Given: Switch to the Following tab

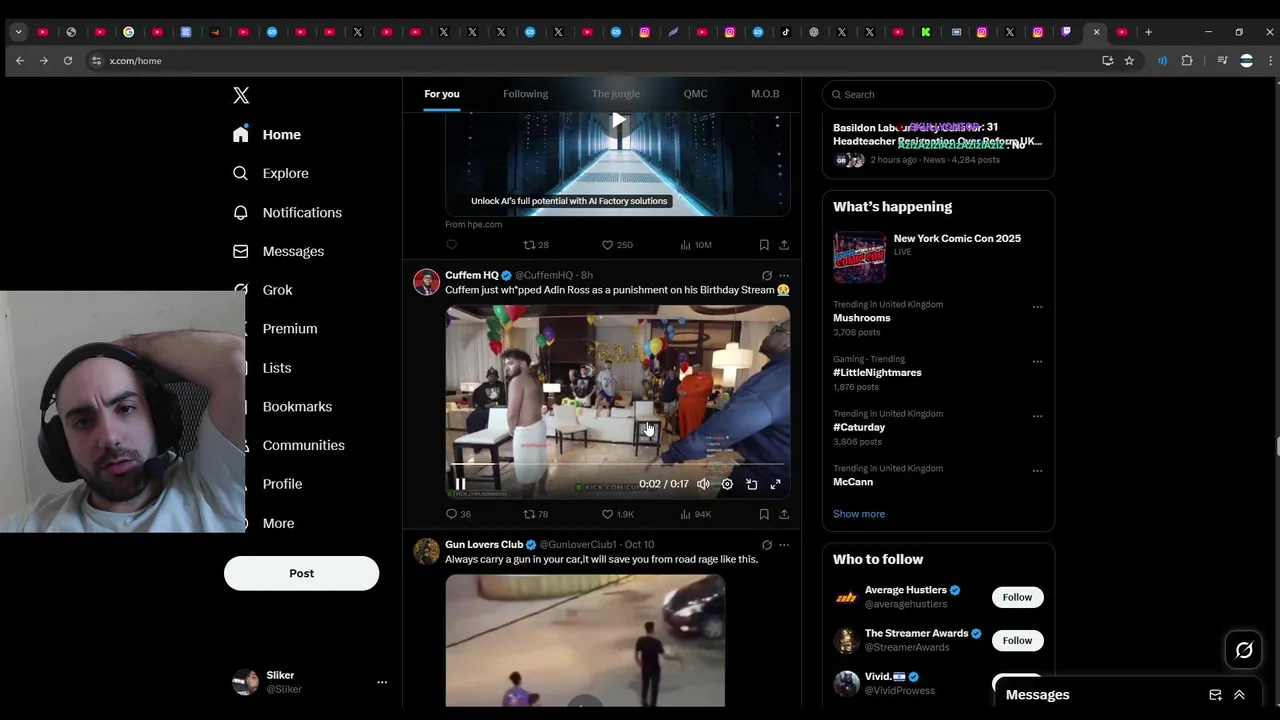Looking at the screenshot, I should [525, 94].
